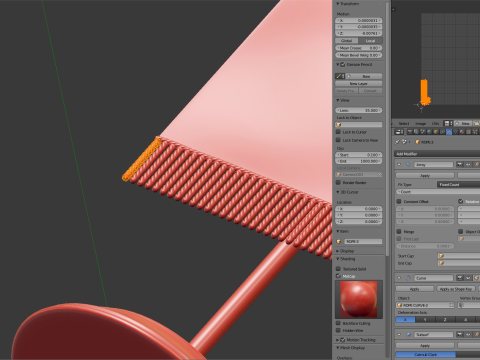The height and width of the screenshot is (360, 480).
Task: Collapse the Item panel
Action: pos(338,231)
